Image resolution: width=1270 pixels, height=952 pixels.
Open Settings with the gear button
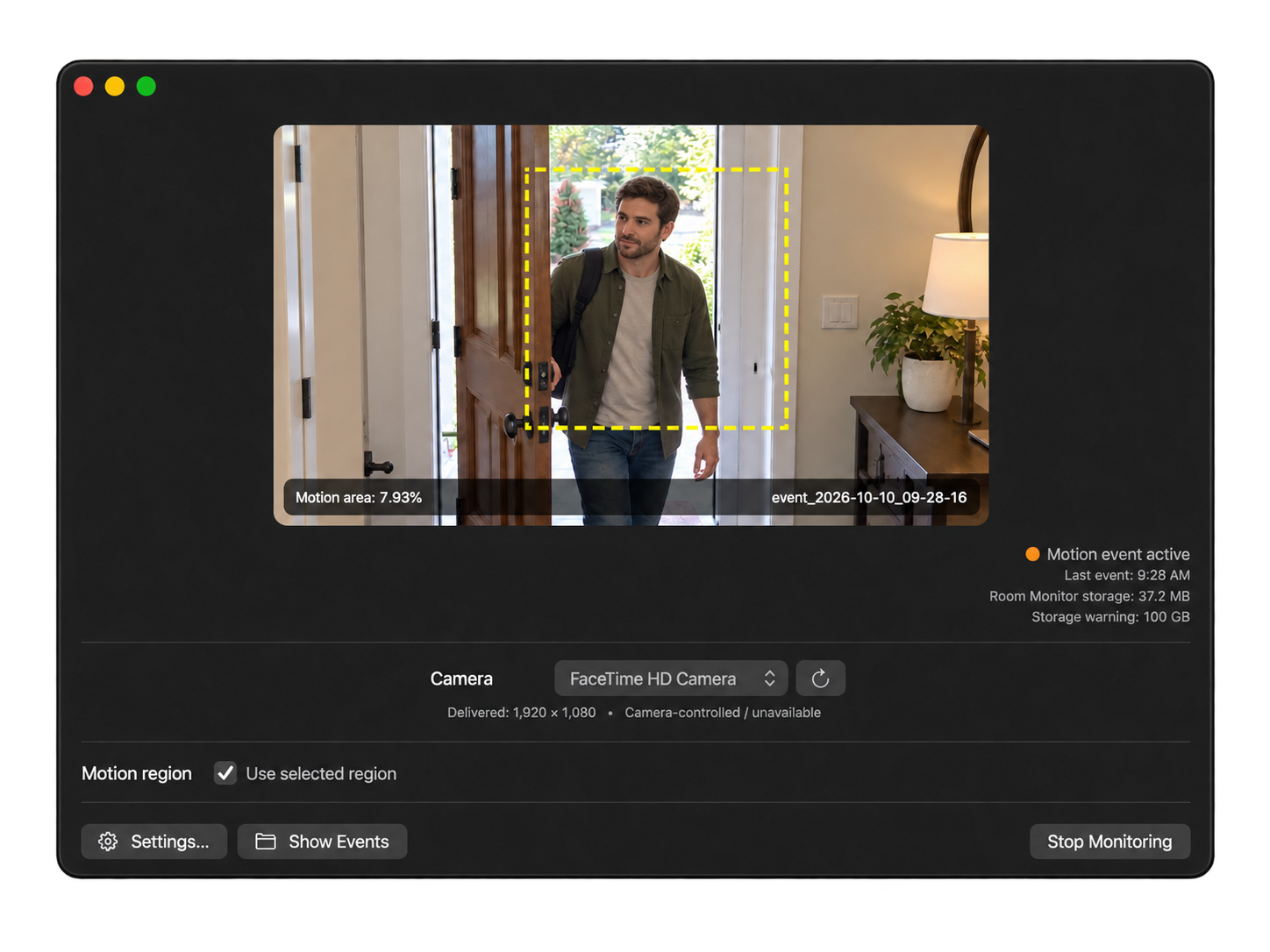(154, 842)
